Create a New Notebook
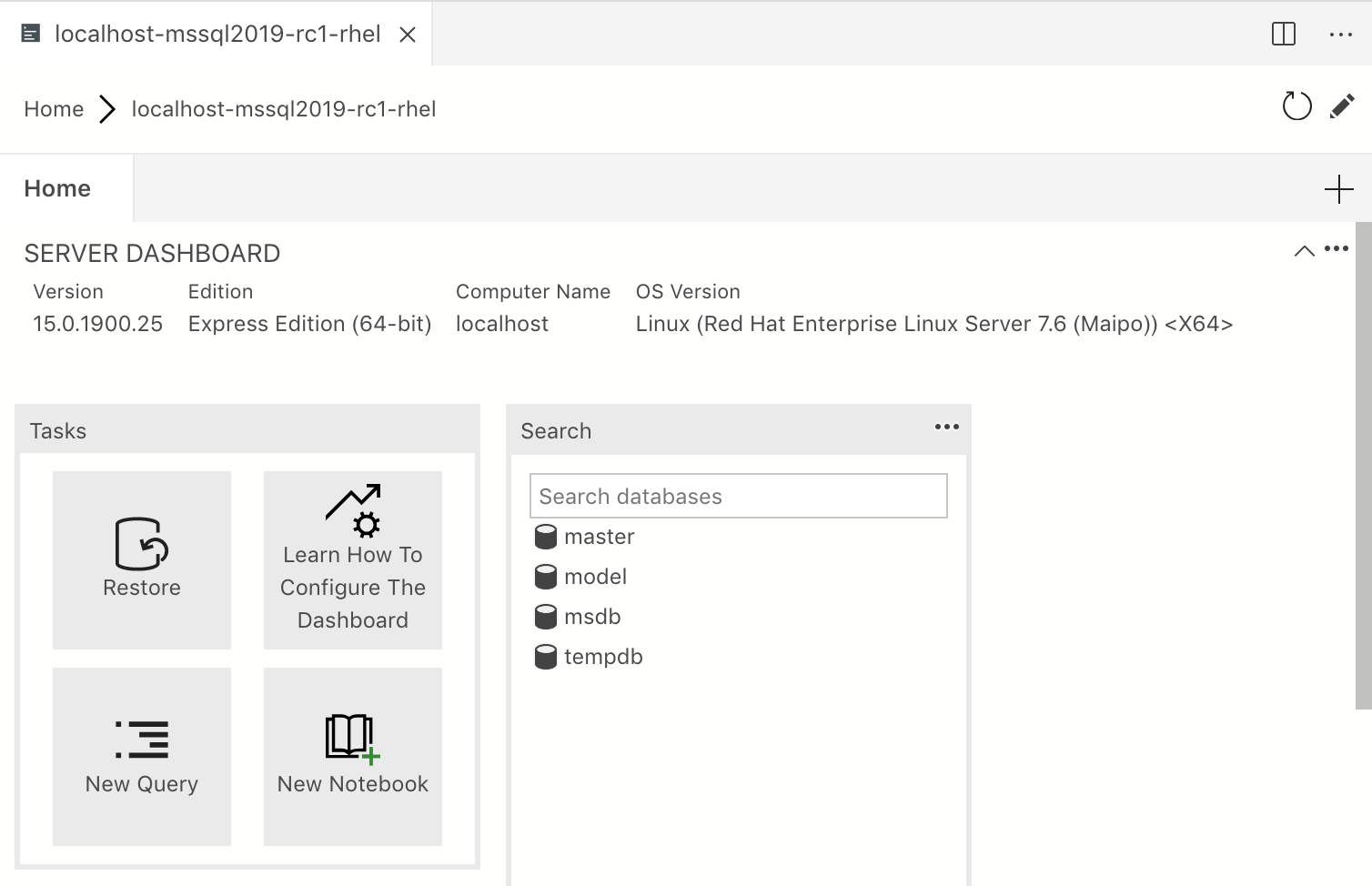 pos(353,756)
